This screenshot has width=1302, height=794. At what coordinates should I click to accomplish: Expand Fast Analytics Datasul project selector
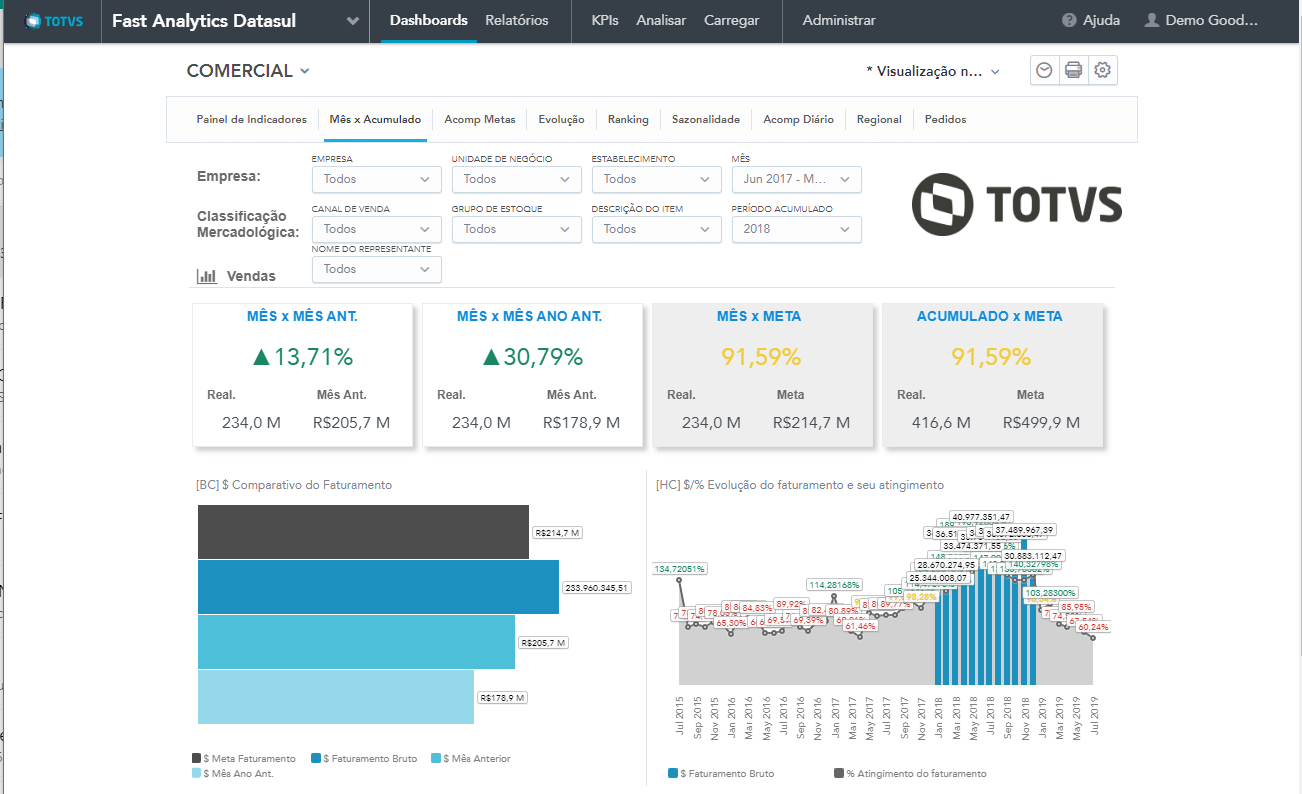(352, 21)
